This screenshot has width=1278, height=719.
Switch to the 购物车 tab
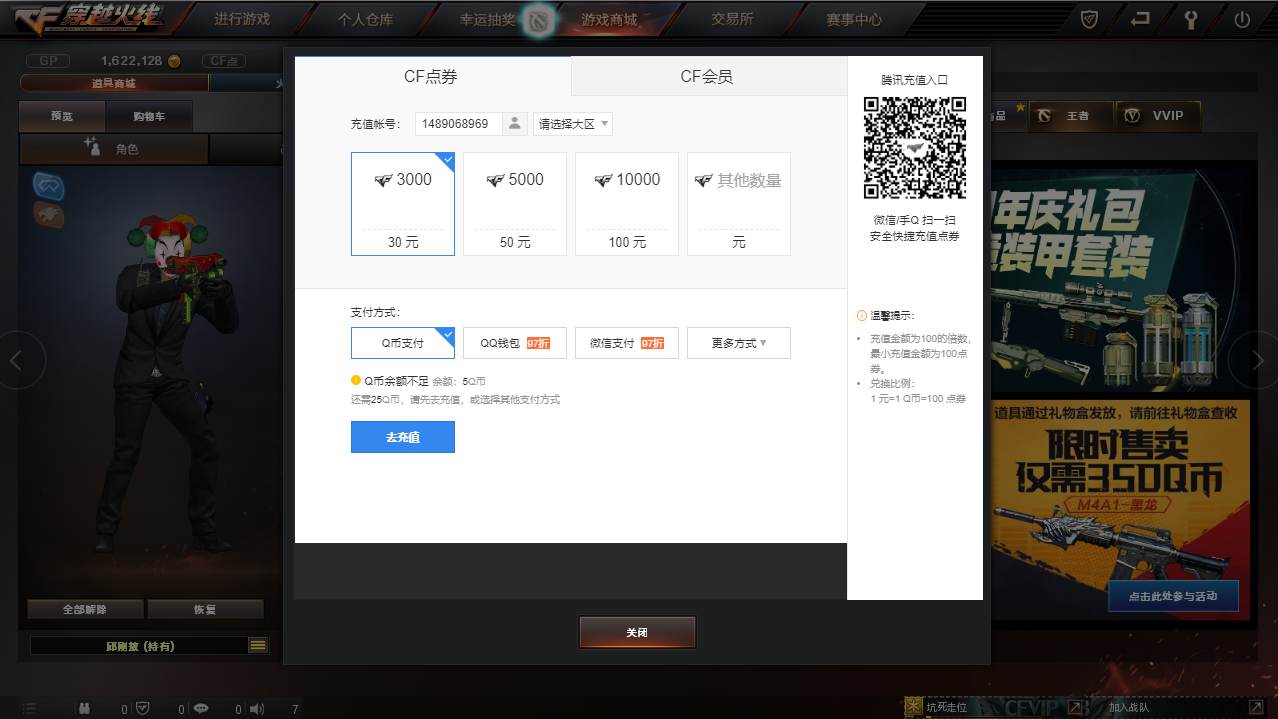149,116
